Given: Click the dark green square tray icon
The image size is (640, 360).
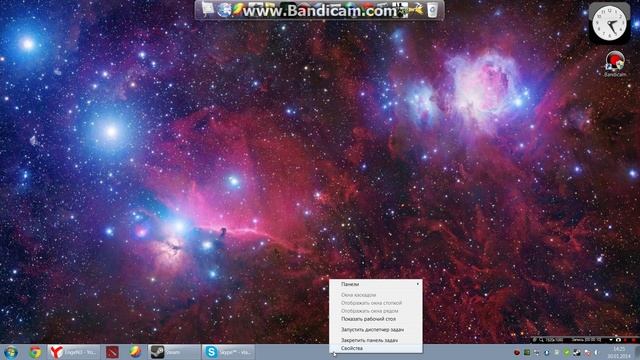Looking at the screenshot, I should pyautogui.click(x=527, y=352).
